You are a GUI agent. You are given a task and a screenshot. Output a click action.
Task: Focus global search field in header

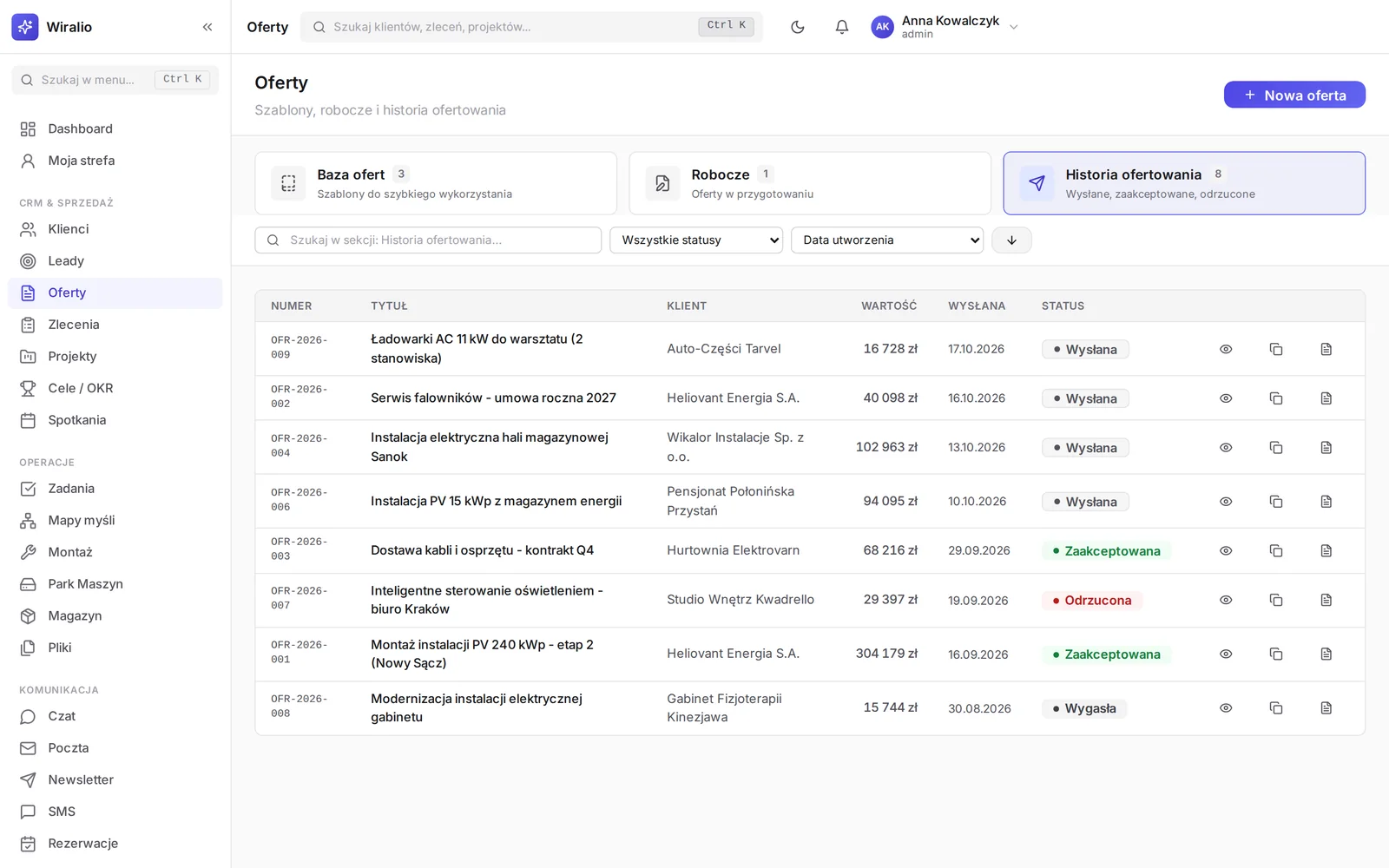pyautogui.click(x=531, y=27)
